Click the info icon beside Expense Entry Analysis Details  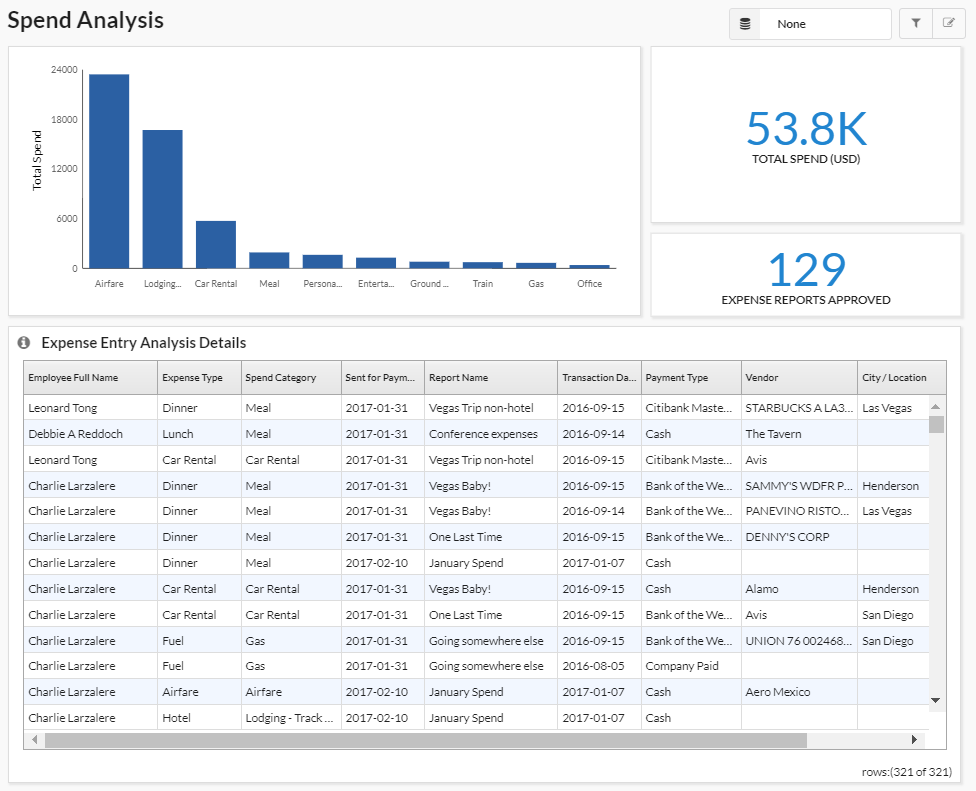24,342
